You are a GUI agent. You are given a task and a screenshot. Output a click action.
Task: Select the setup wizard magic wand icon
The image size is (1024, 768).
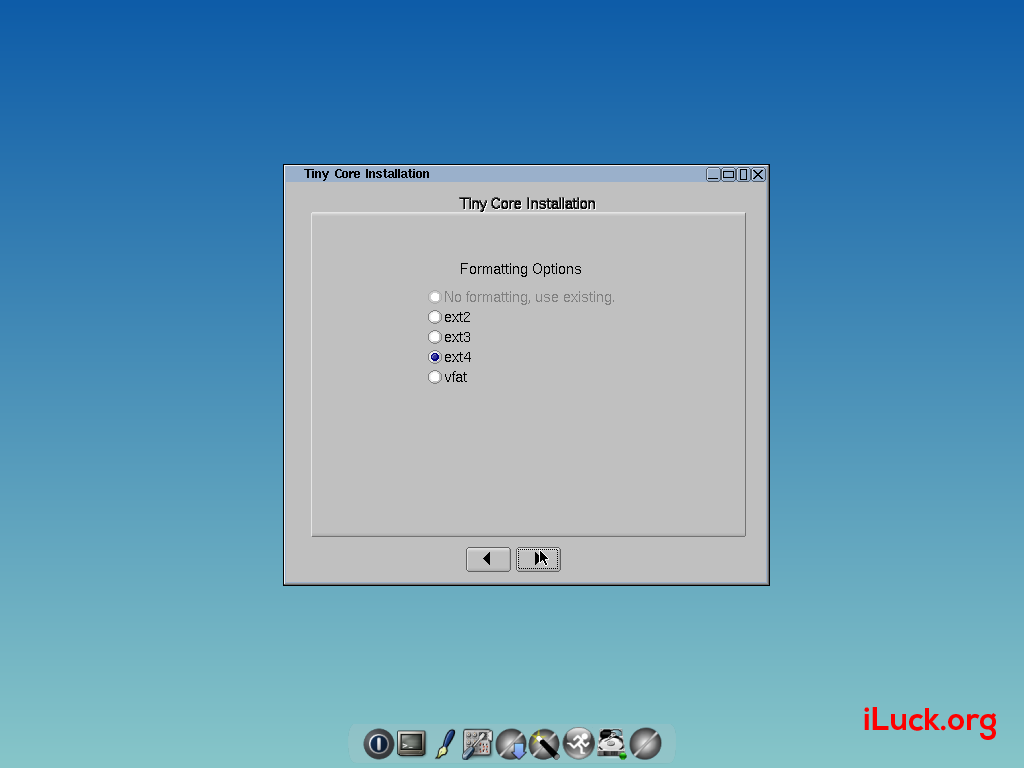click(543, 743)
